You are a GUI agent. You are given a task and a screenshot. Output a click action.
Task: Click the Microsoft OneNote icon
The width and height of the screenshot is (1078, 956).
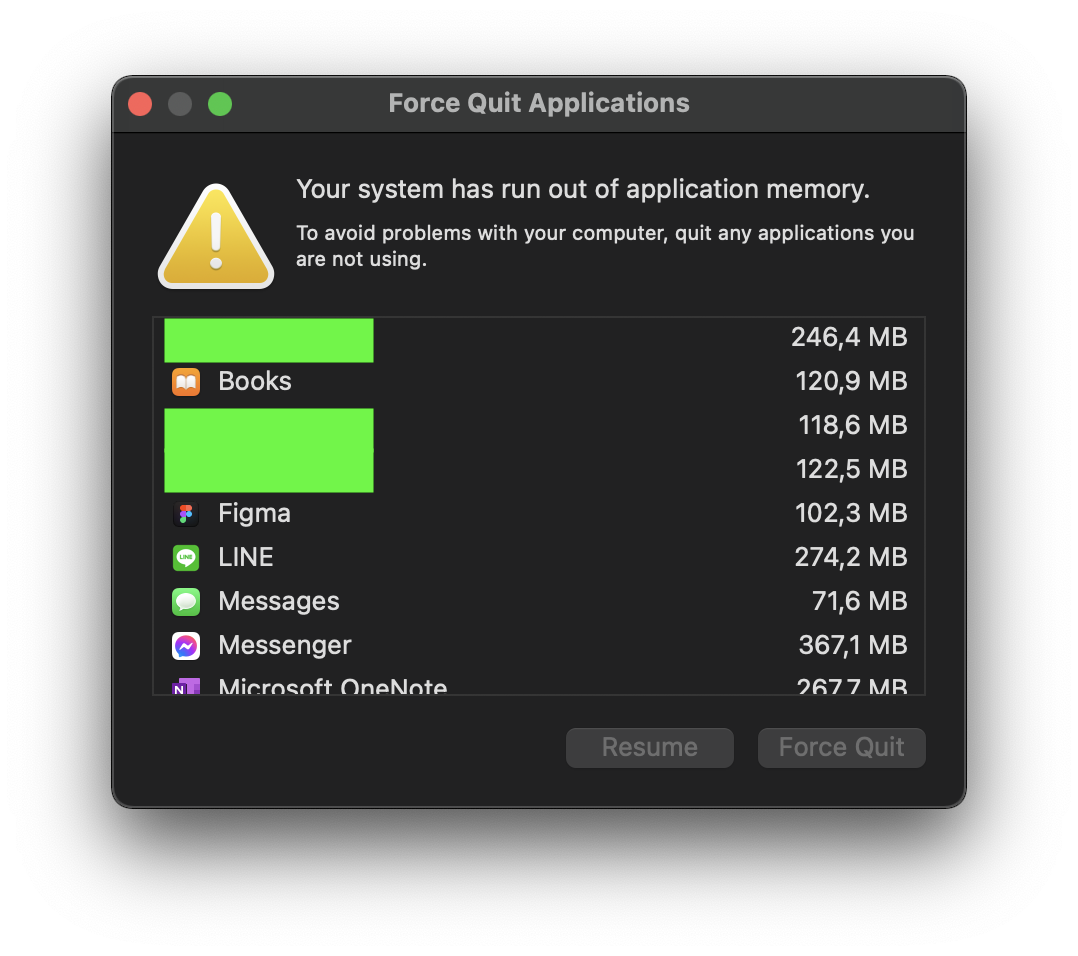(186, 686)
